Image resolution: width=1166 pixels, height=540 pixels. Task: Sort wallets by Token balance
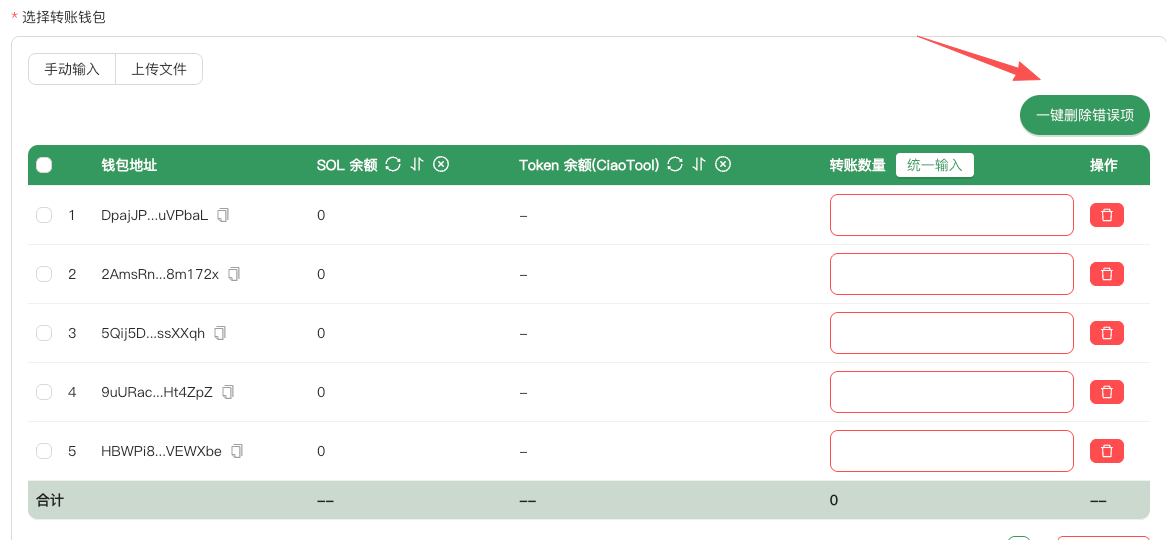[699, 165]
